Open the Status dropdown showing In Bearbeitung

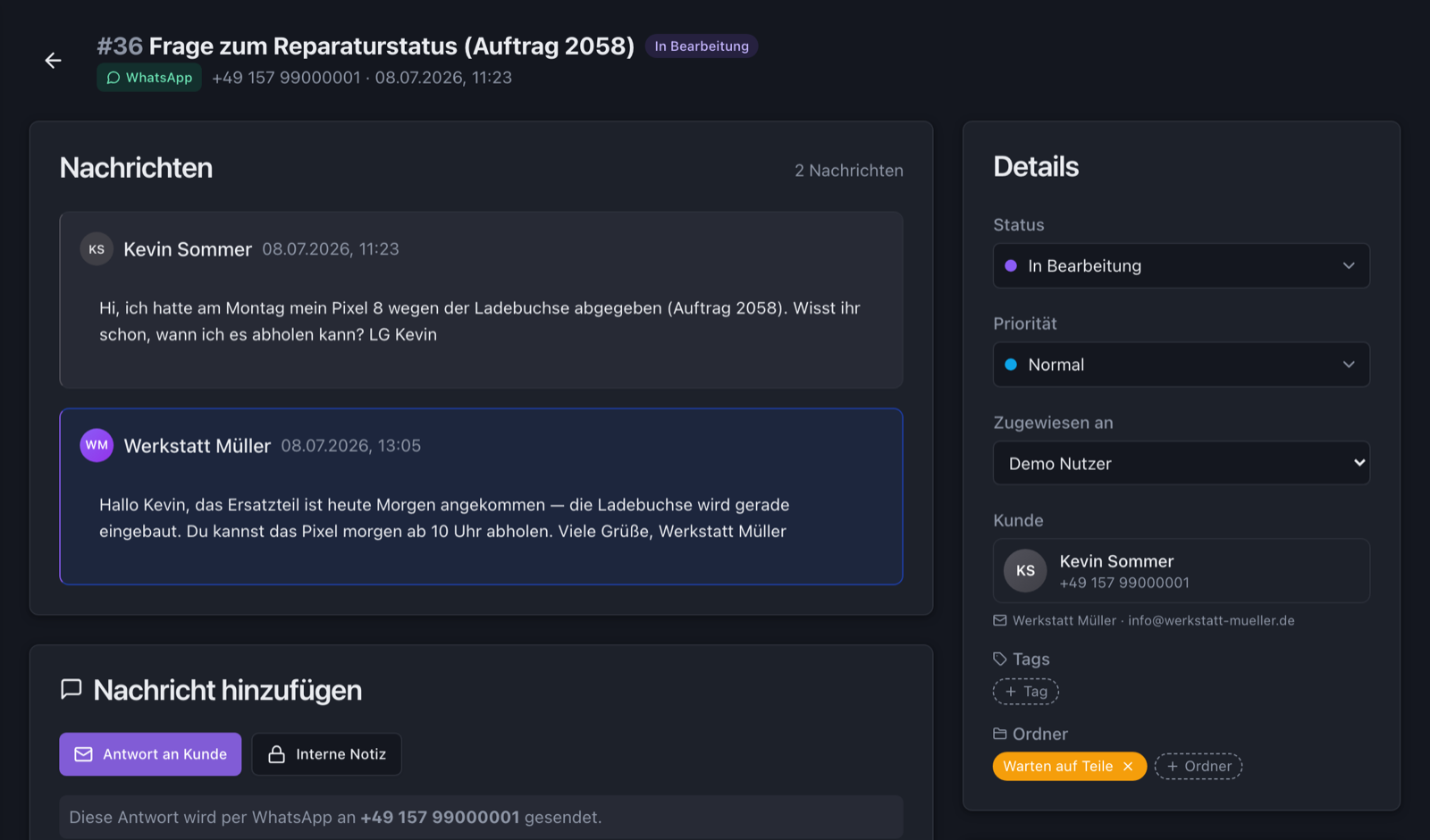[1181, 265]
